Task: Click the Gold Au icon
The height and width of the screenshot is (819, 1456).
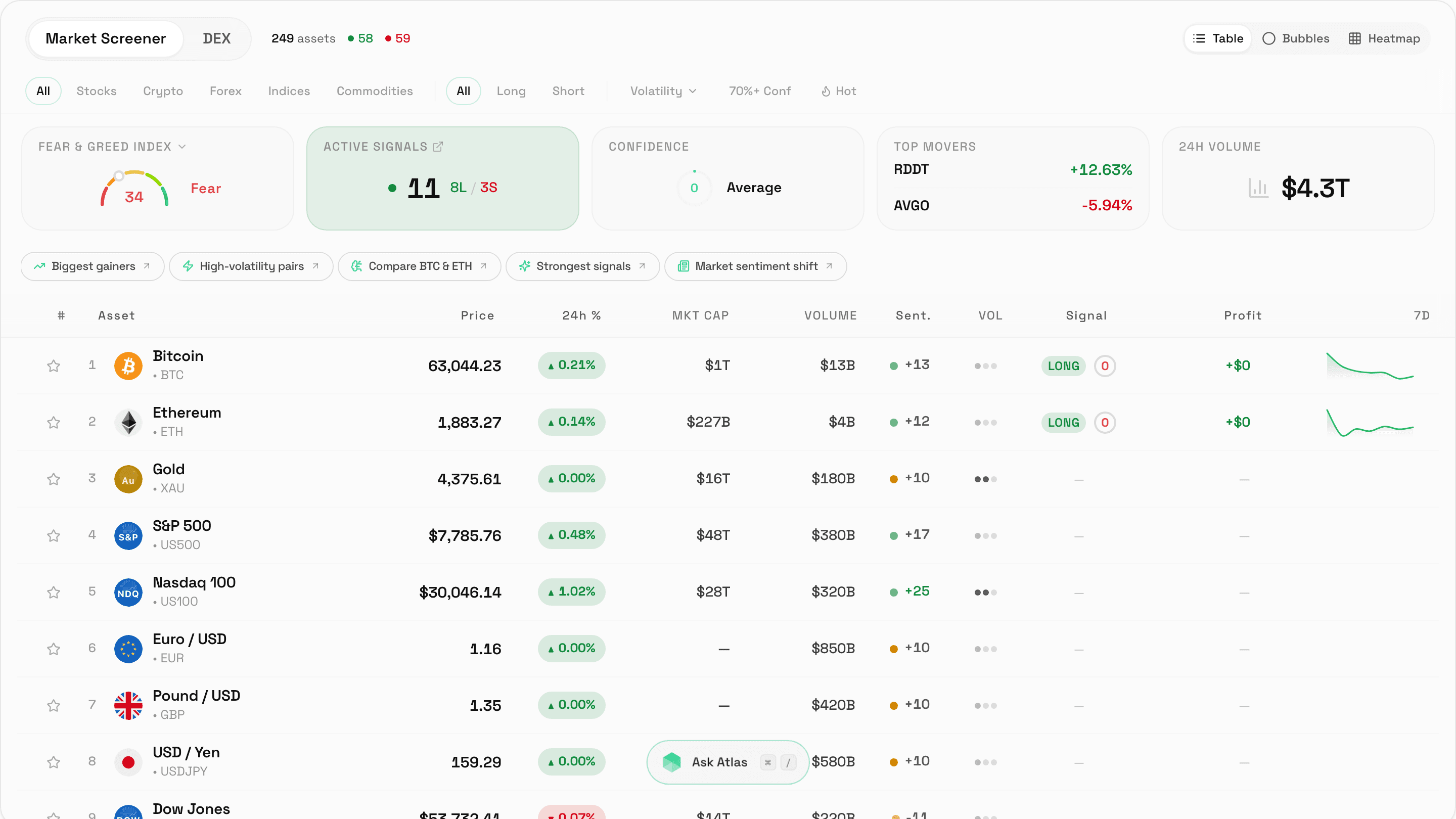Action: click(128, 479)
